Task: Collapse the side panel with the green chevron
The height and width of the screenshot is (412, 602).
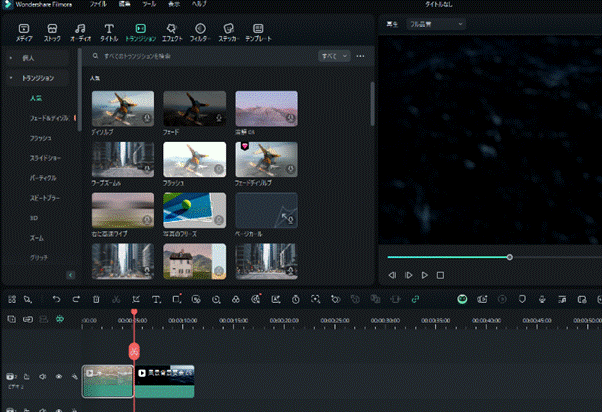Action: (x=71, y=275)
